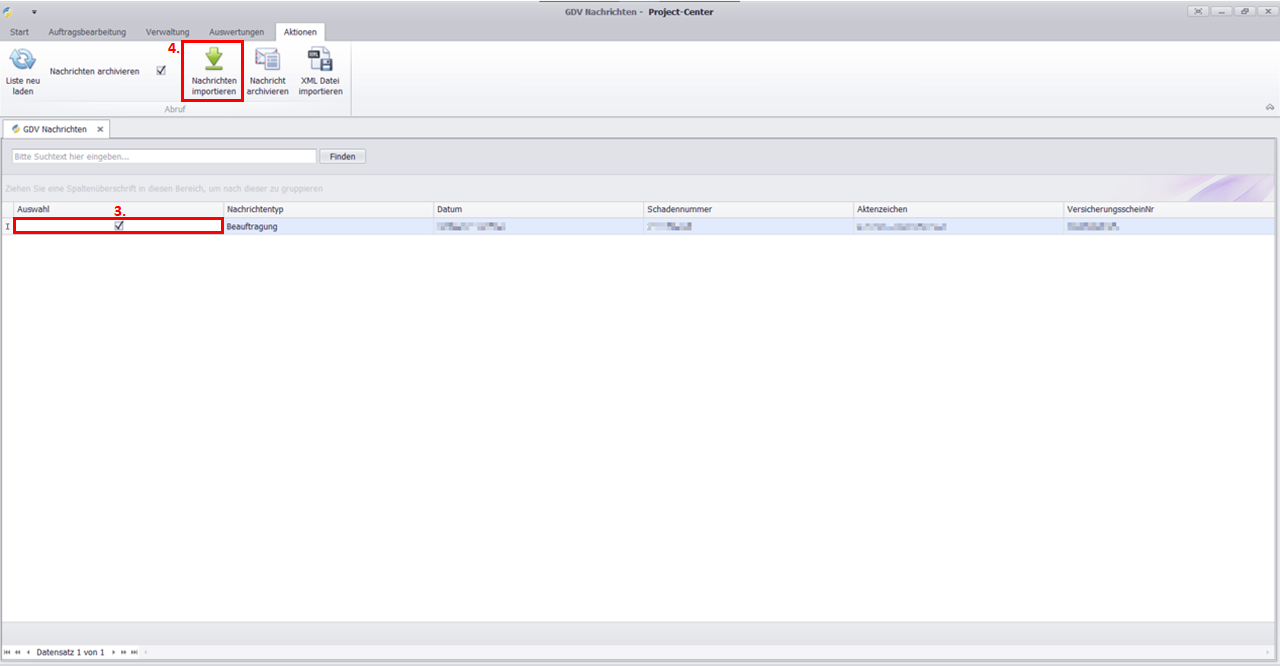Open quick access toolbar dropdown arrow
This screenshot has width=1280, height=666.
[33, 12]
